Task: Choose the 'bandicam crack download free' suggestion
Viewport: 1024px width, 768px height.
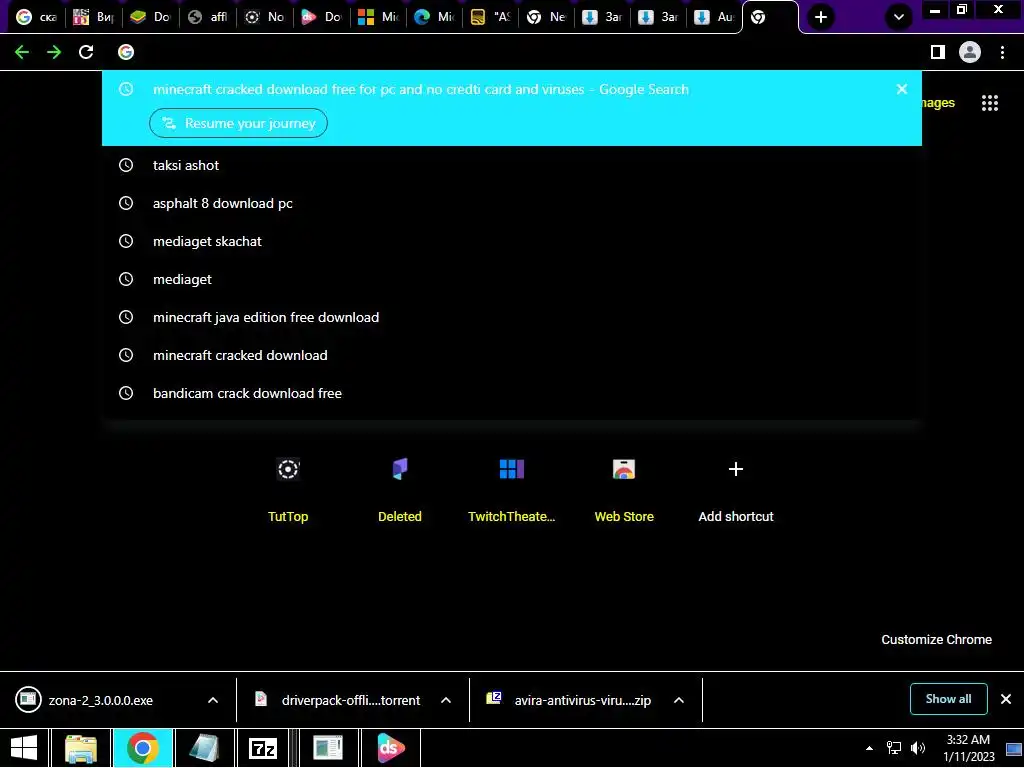Action: [512, 392]
